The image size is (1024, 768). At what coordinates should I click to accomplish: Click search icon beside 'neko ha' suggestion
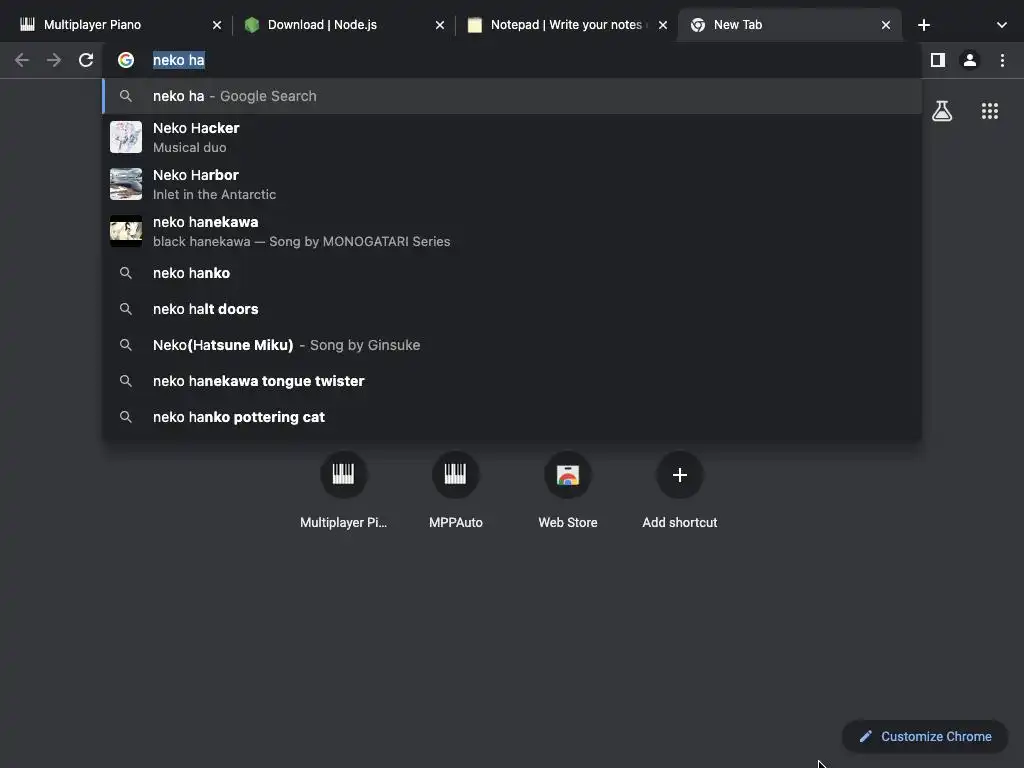point(126,96)
